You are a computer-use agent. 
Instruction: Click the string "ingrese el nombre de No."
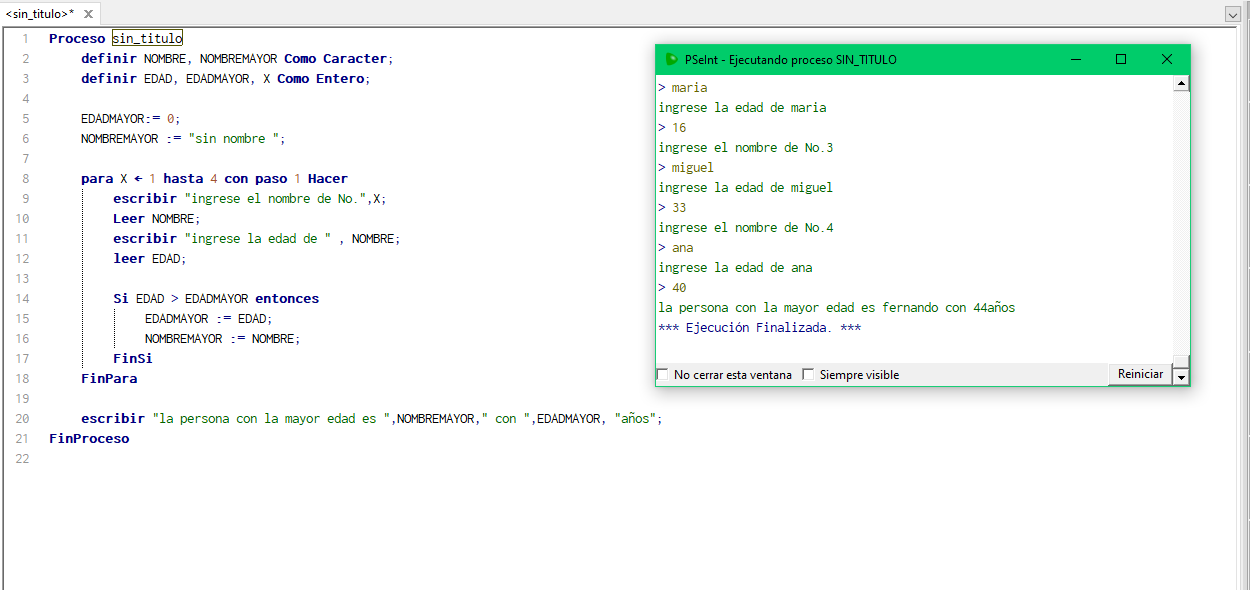[x=277, y=198]
